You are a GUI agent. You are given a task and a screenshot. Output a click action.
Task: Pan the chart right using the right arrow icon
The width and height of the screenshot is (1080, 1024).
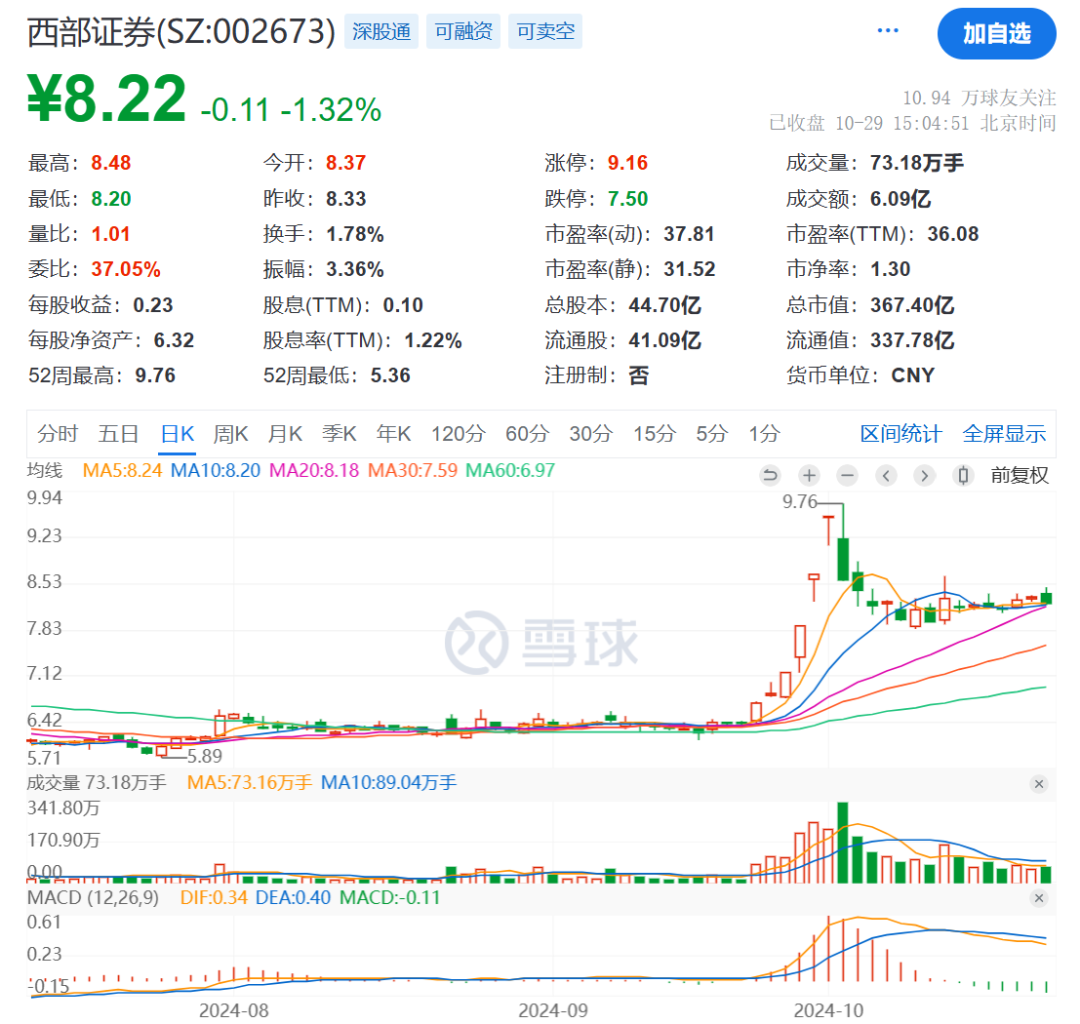point(924,476)
